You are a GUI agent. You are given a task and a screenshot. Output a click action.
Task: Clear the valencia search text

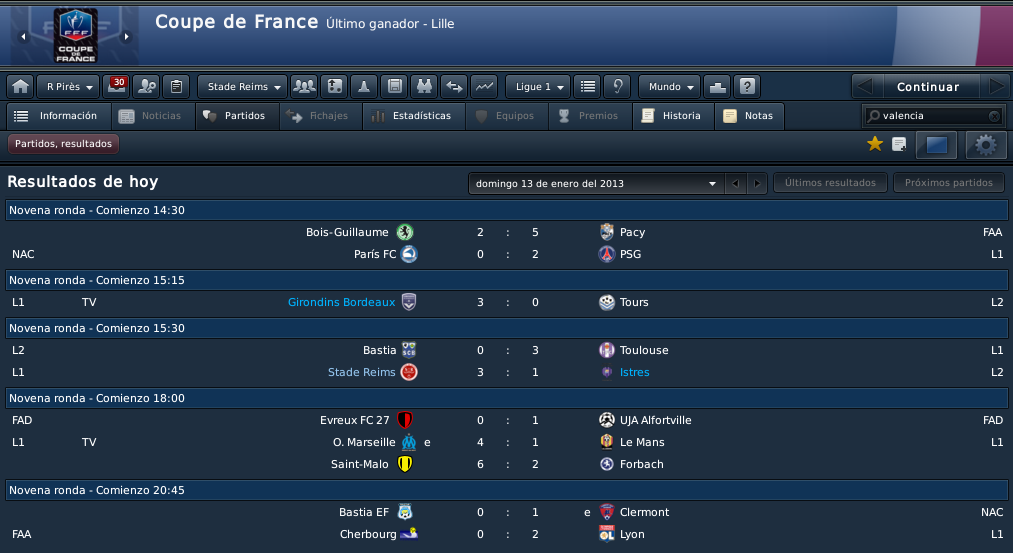click(994, 116)
